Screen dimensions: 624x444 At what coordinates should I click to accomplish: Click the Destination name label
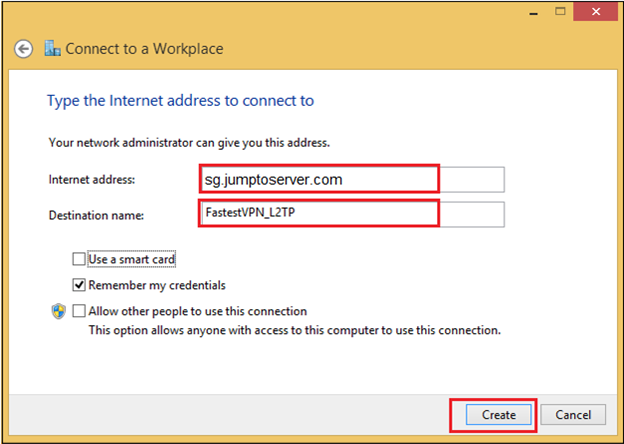96,215
